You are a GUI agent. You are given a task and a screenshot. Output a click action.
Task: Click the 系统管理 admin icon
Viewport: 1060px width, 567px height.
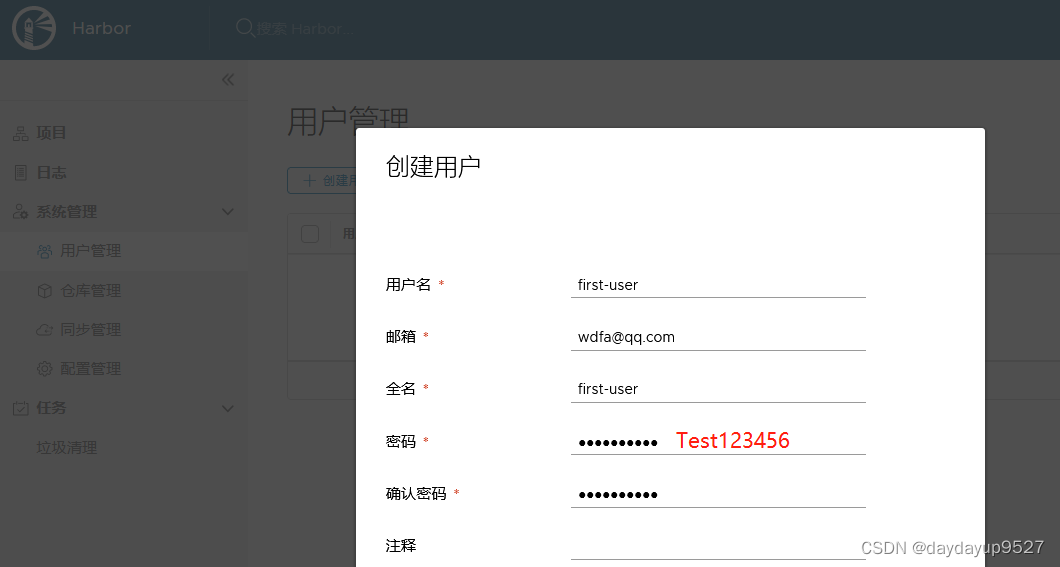coord(21,212)
